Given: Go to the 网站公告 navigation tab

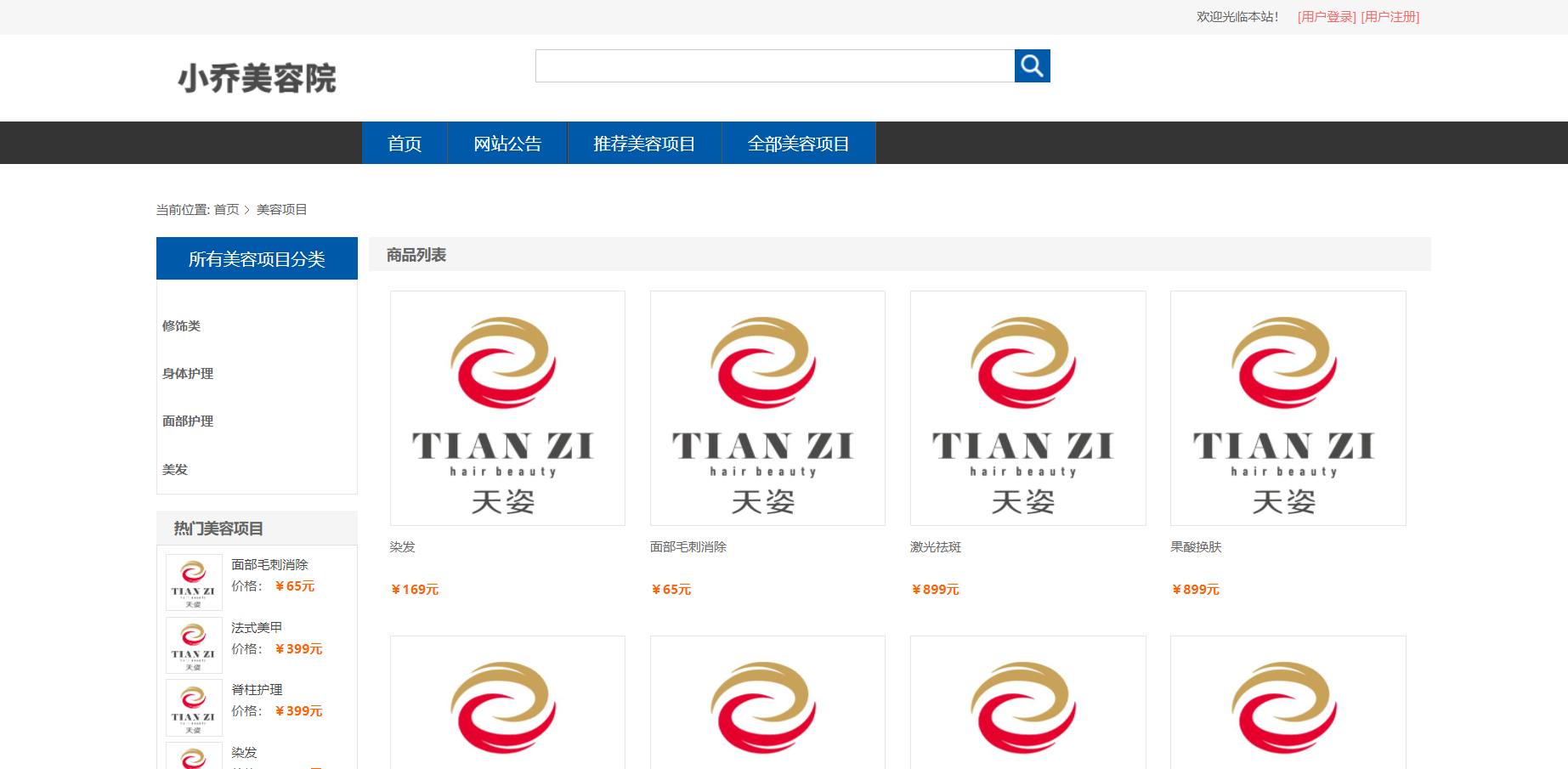Looking at the screenshot, I should click(507, 144).
